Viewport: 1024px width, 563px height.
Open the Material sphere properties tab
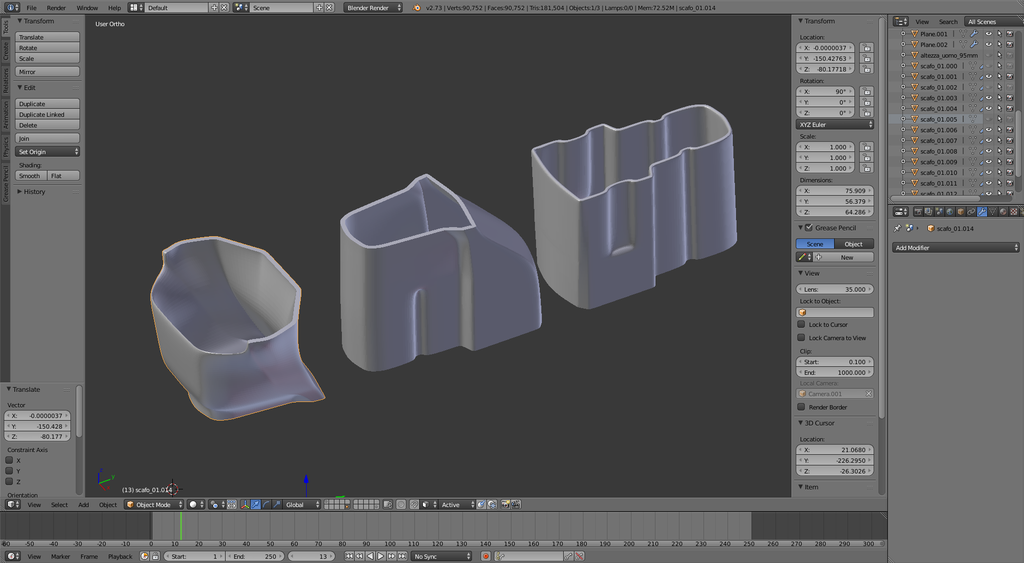pyautogui.click(x=1002, y=212)
